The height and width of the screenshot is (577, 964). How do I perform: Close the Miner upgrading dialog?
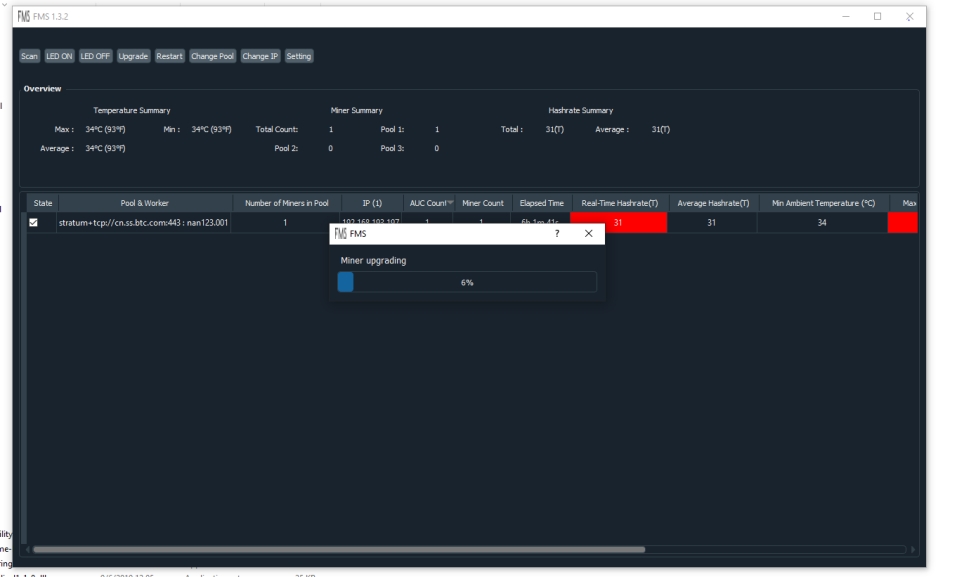(x=586, y=234)
